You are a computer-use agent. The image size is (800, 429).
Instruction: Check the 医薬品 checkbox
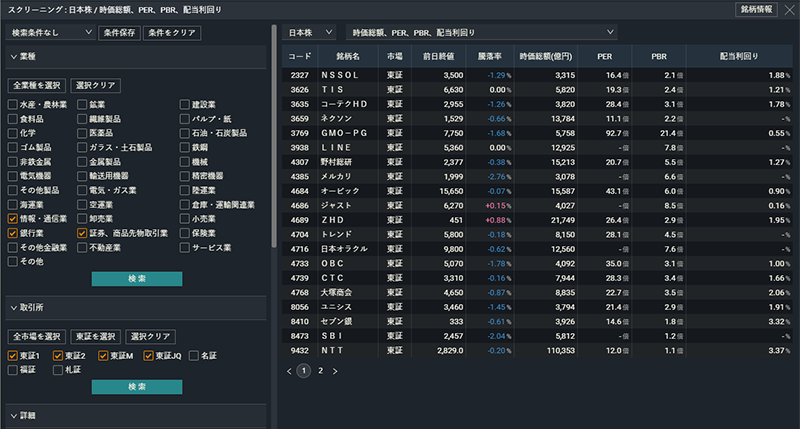tap(82, 133)
